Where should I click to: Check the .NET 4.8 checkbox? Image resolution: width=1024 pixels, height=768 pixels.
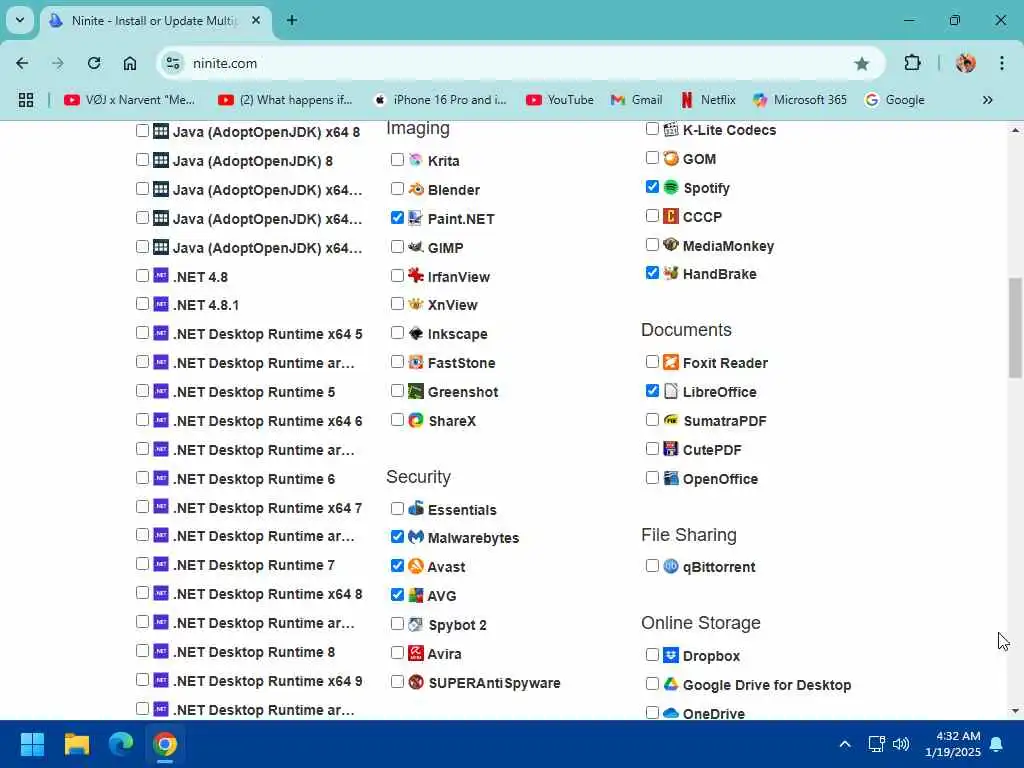point(142,275)
